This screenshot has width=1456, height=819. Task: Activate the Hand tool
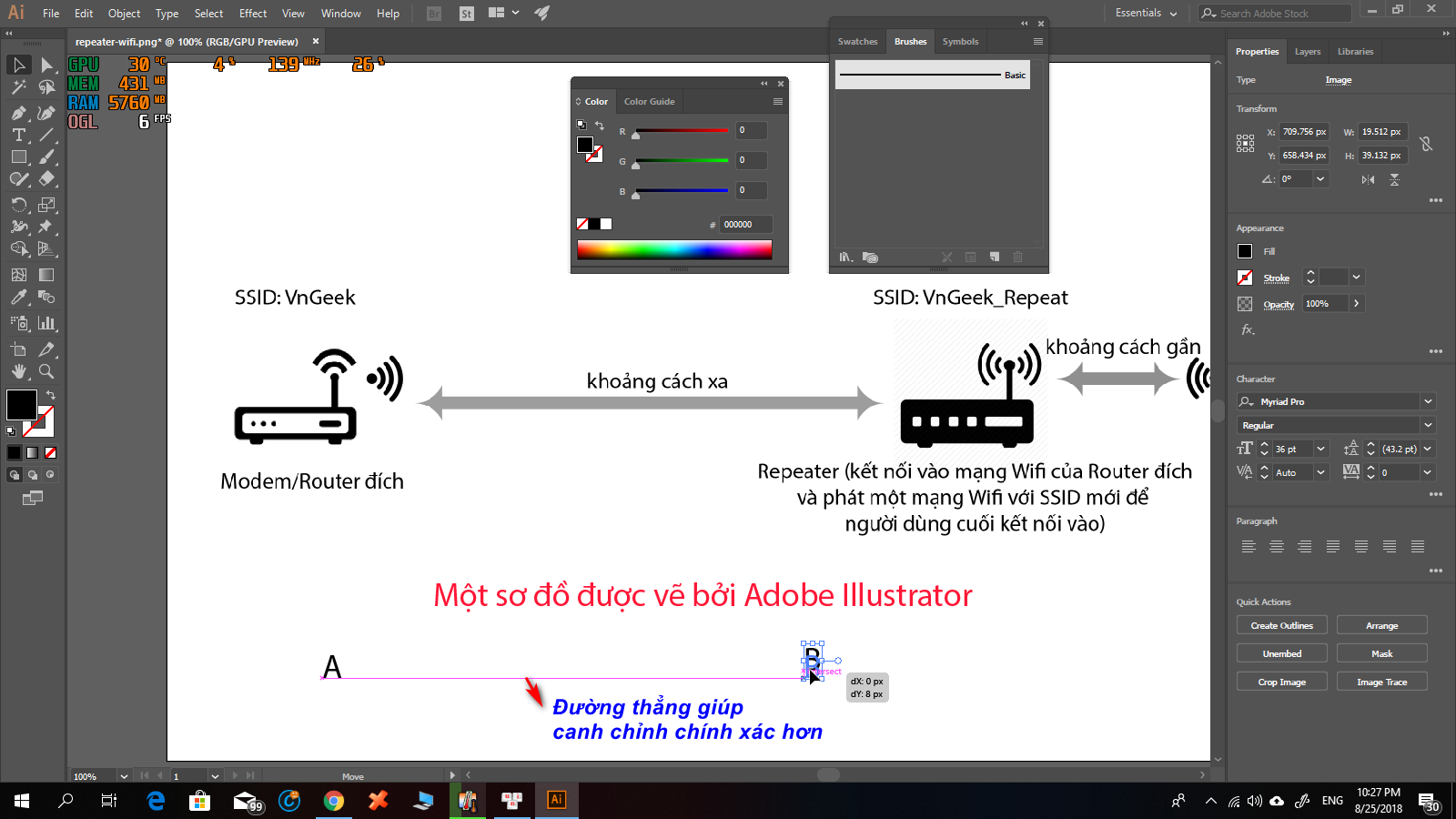(x=18, y=371)
